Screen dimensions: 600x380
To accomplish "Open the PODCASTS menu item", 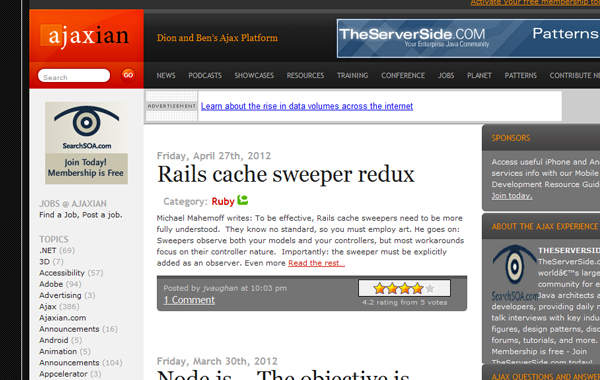I will (x=205, y=75).
